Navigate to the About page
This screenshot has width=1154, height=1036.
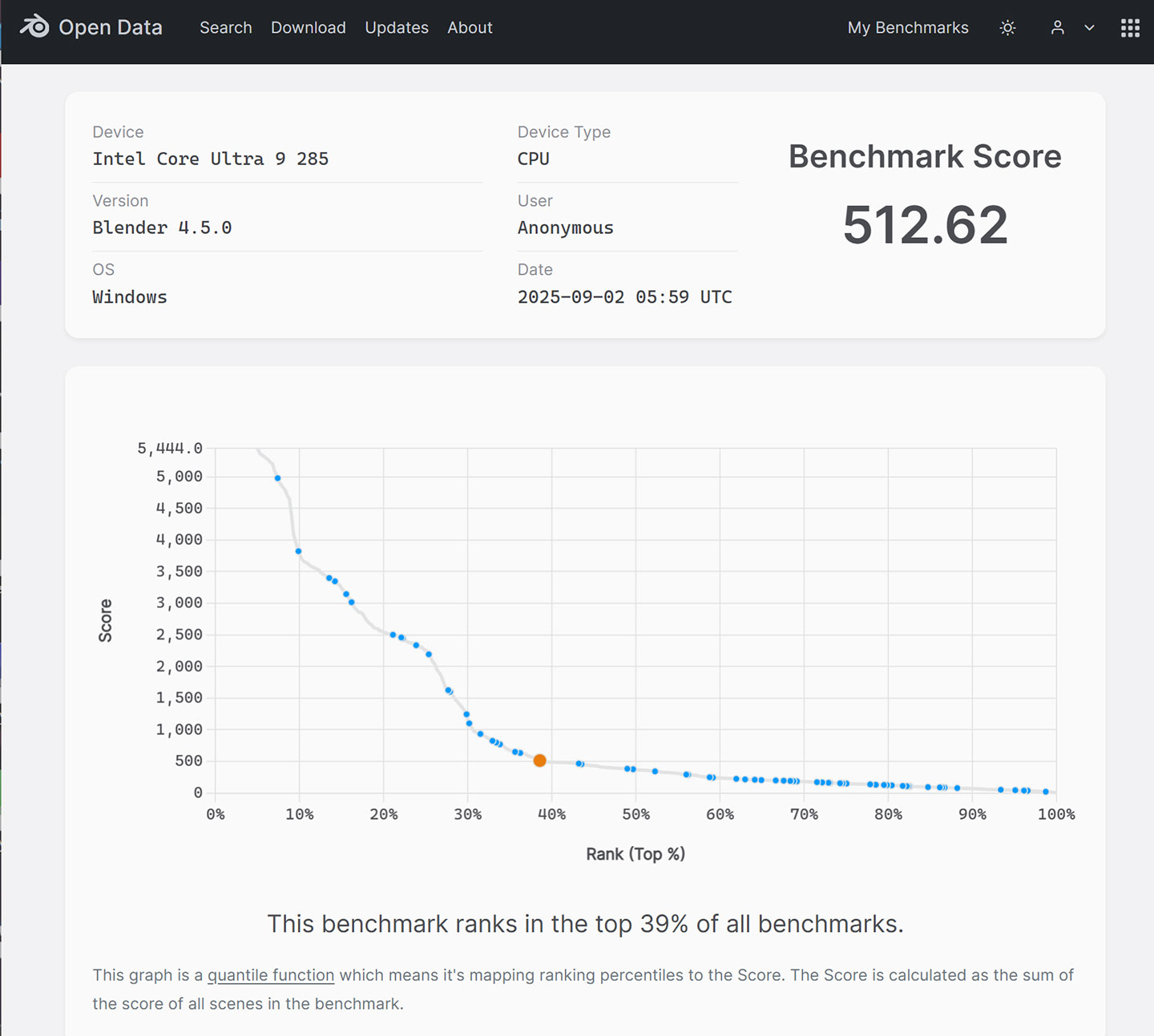(470, 28)
